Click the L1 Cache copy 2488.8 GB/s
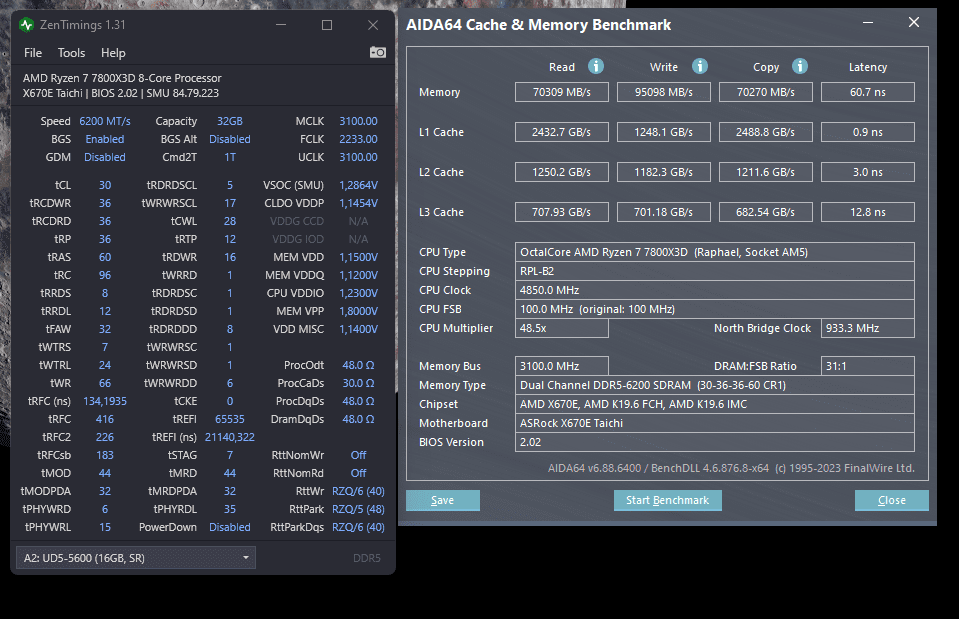 tap(766, 132)
